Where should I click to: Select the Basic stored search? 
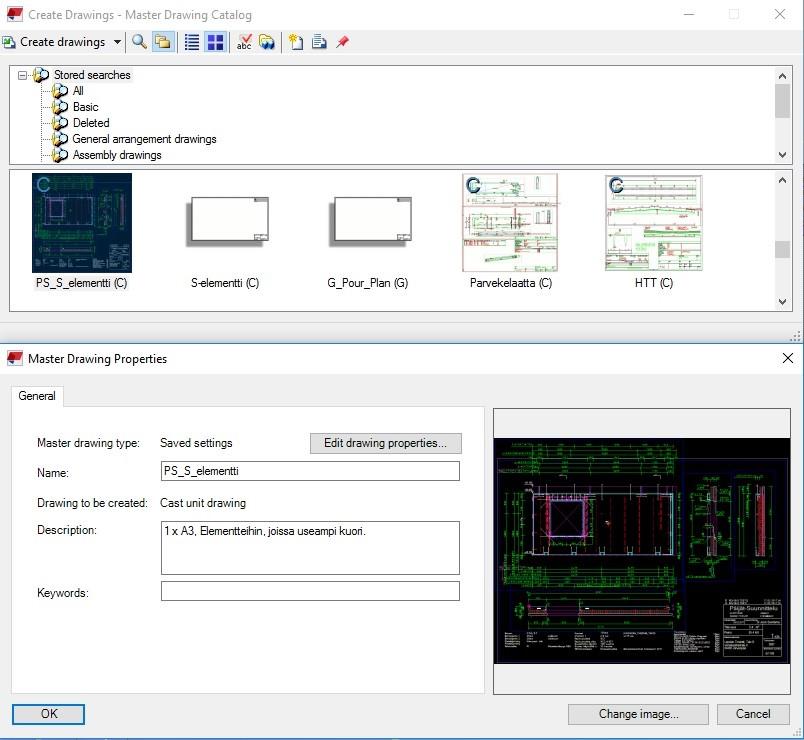click(86, 107)
